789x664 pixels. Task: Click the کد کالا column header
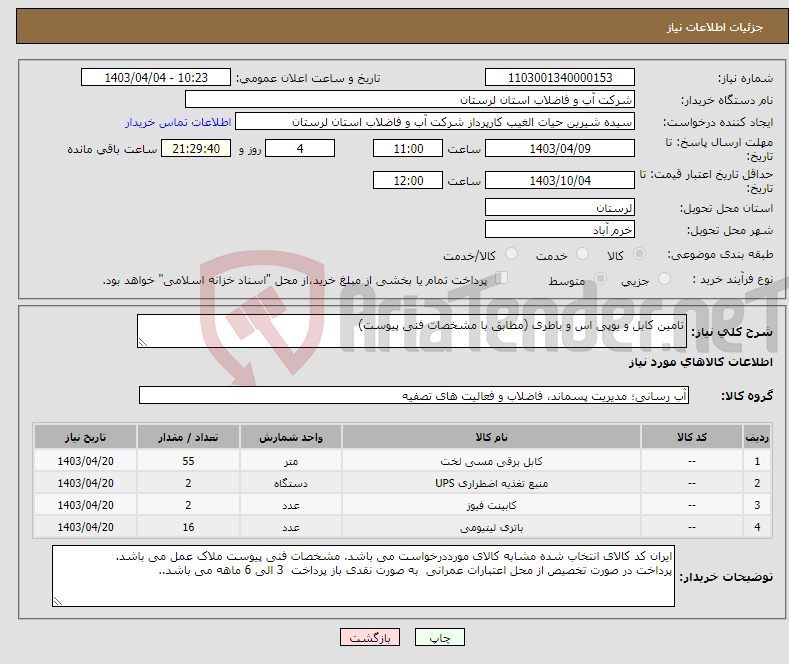click(x=692, y=437)
